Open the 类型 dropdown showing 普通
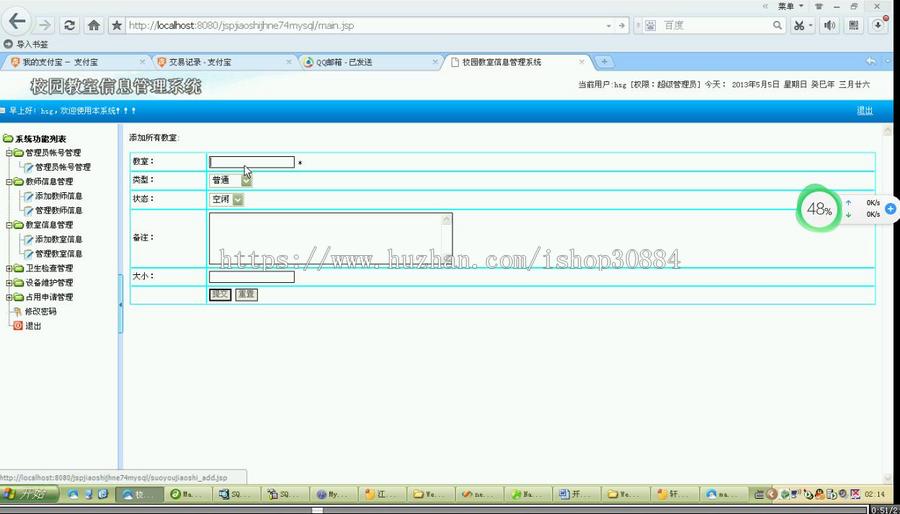The image size is (900, 514). point(230,180)
